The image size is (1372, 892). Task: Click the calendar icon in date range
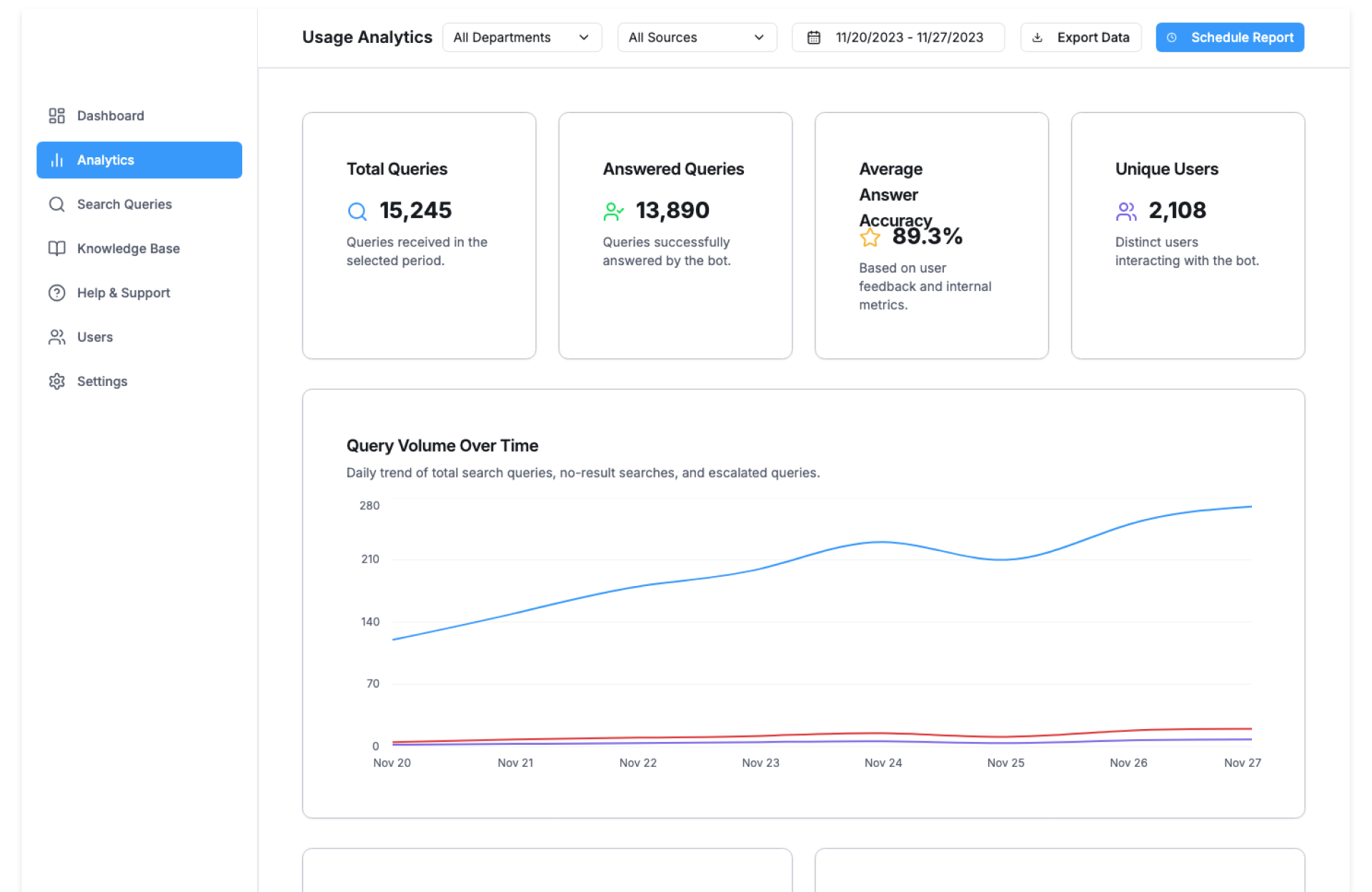813,38
